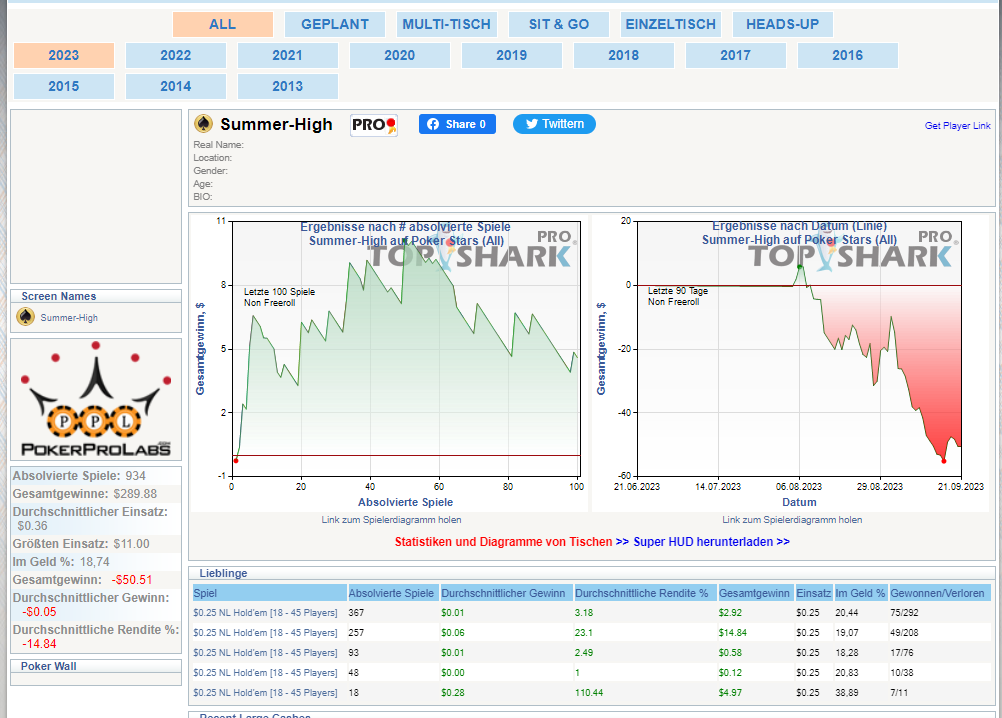Viewport: 1002px width, 718px height.
Task: Open $0.25 NL Hold'em row with 257 games
Action: coord(265,632)
